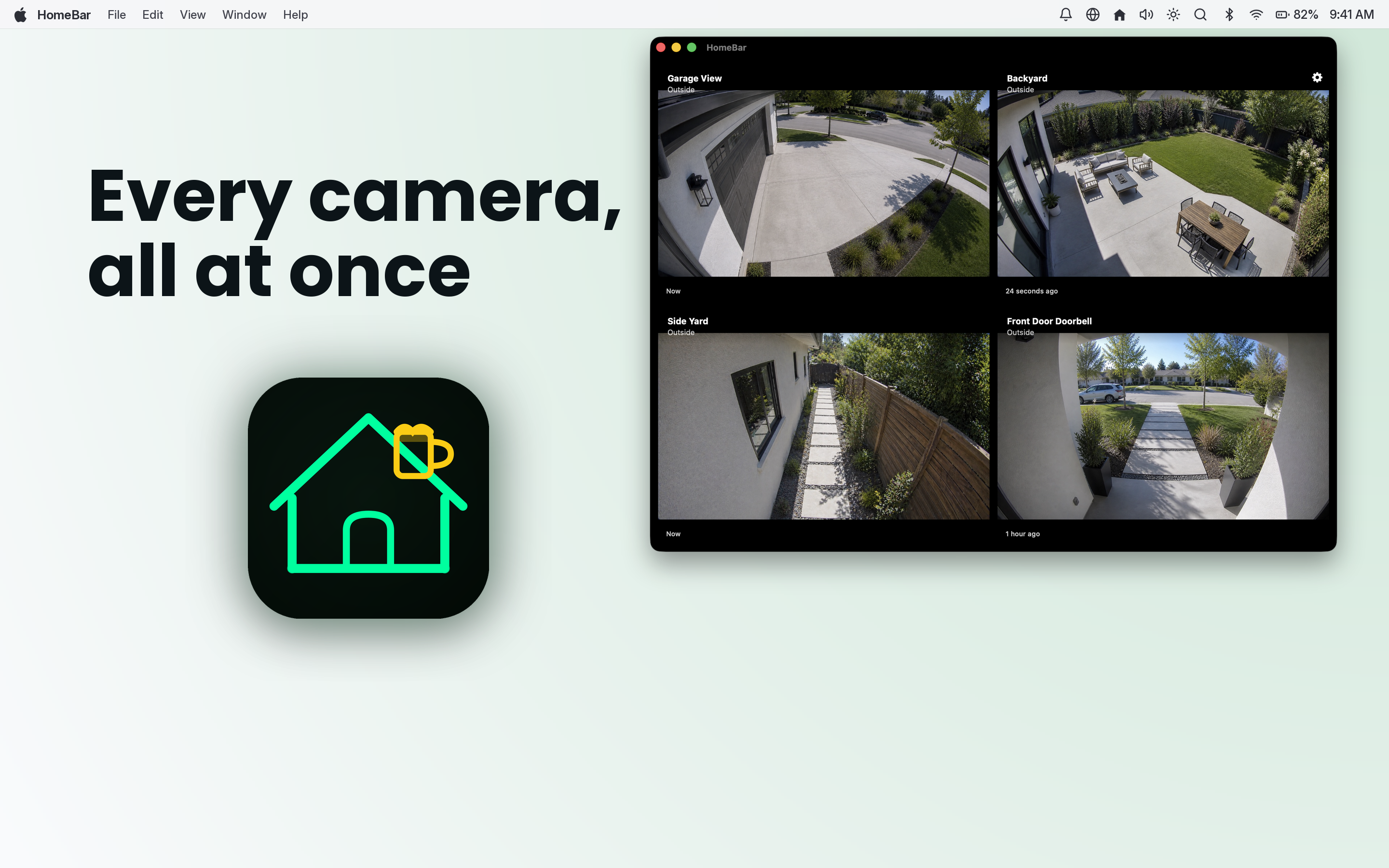Open the Garage View camera feed

pyautogui.click(x=823, y=183)
